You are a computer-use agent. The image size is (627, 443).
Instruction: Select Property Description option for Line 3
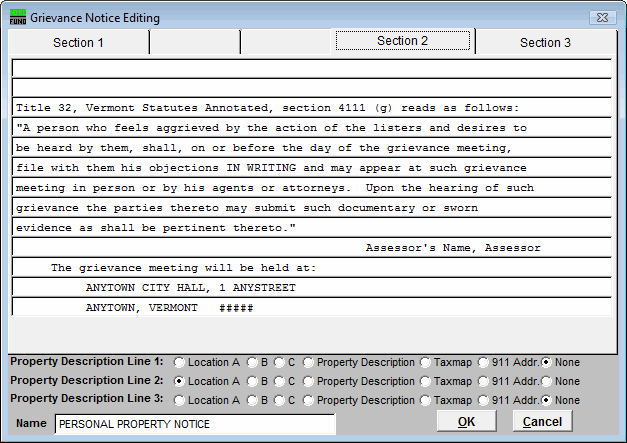[x=309, y=400]
